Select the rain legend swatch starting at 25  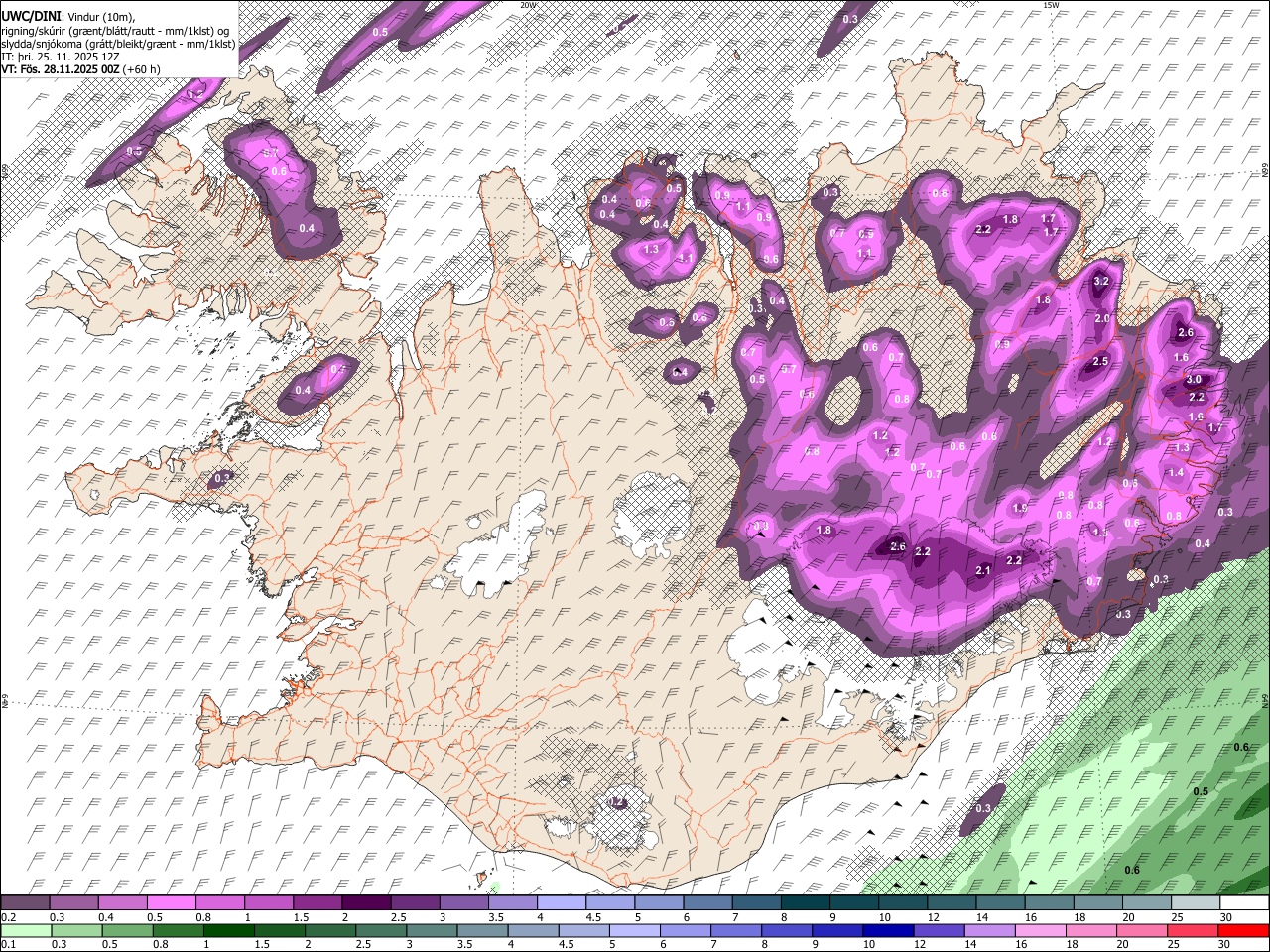(1195, 930)
